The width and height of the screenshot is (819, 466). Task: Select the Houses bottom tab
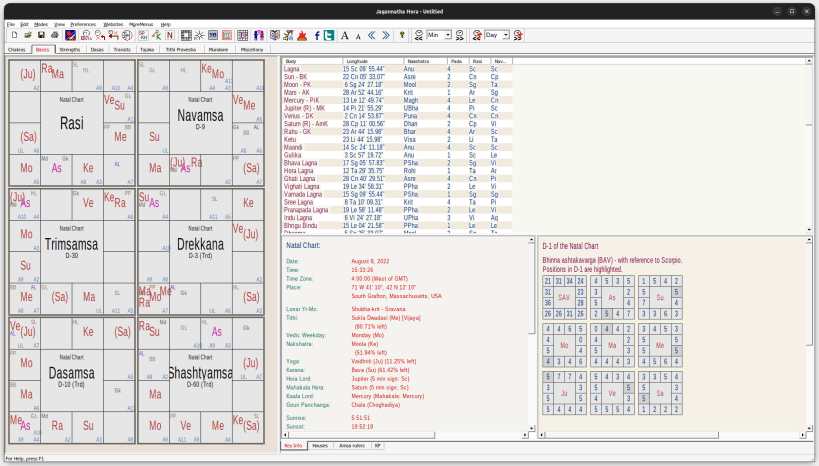(x=320, y=446)
